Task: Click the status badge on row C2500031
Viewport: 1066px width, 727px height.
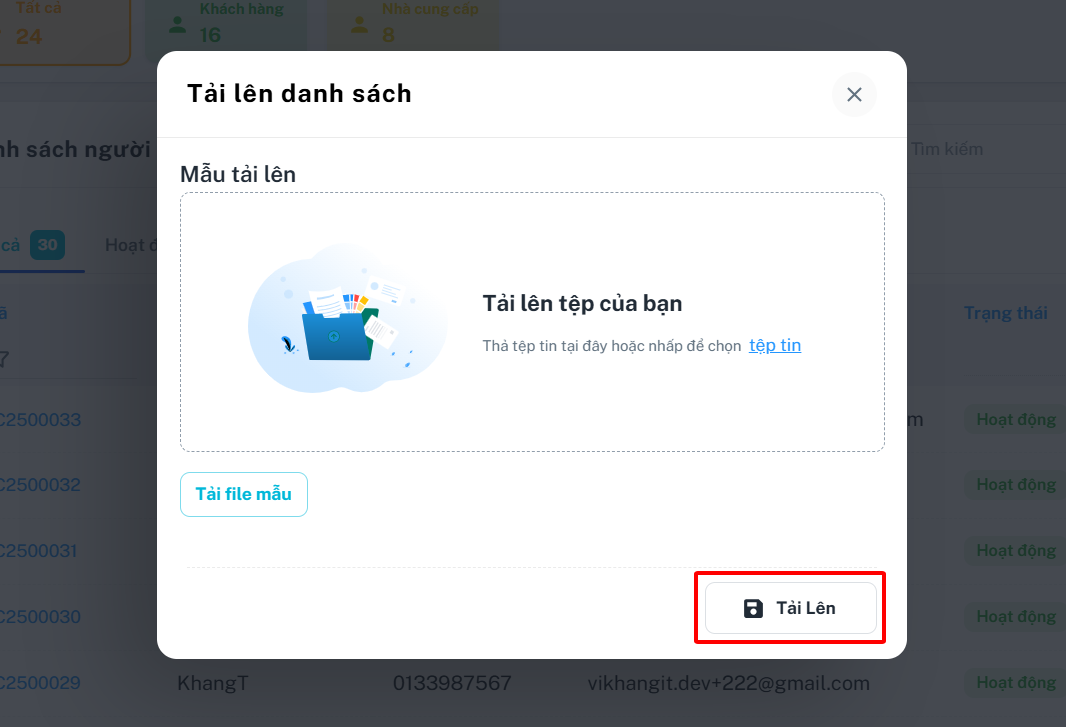Action: tap(1016, 550)
